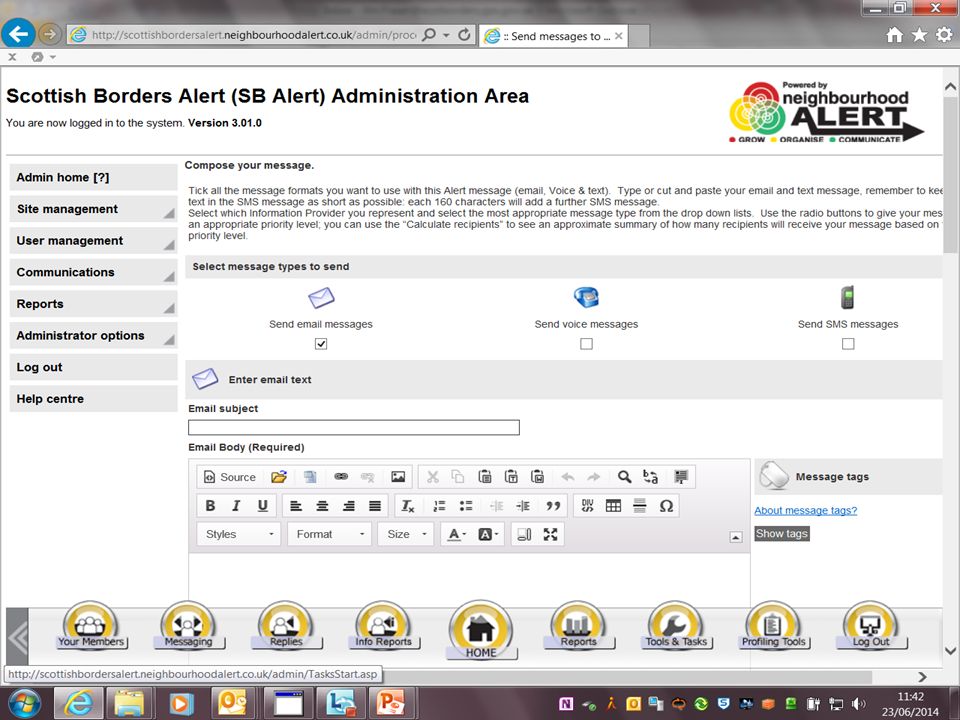The height and width of the screenshot is (720, 960).
Task: Expand the Reports sidebar menu
Action: coord(94,304)
